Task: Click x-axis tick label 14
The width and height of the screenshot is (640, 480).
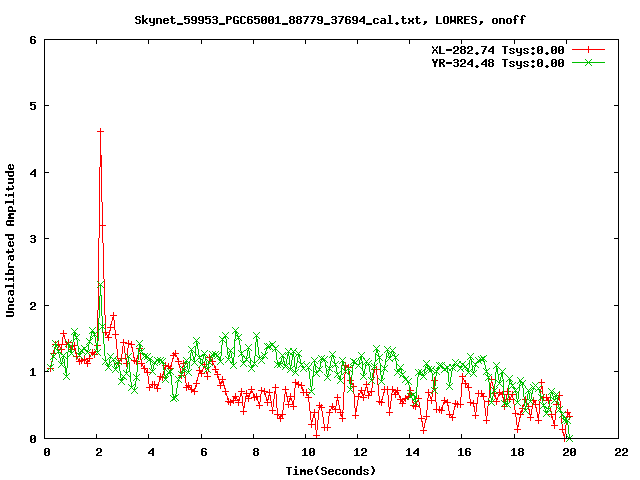Action: click(413, 452)
